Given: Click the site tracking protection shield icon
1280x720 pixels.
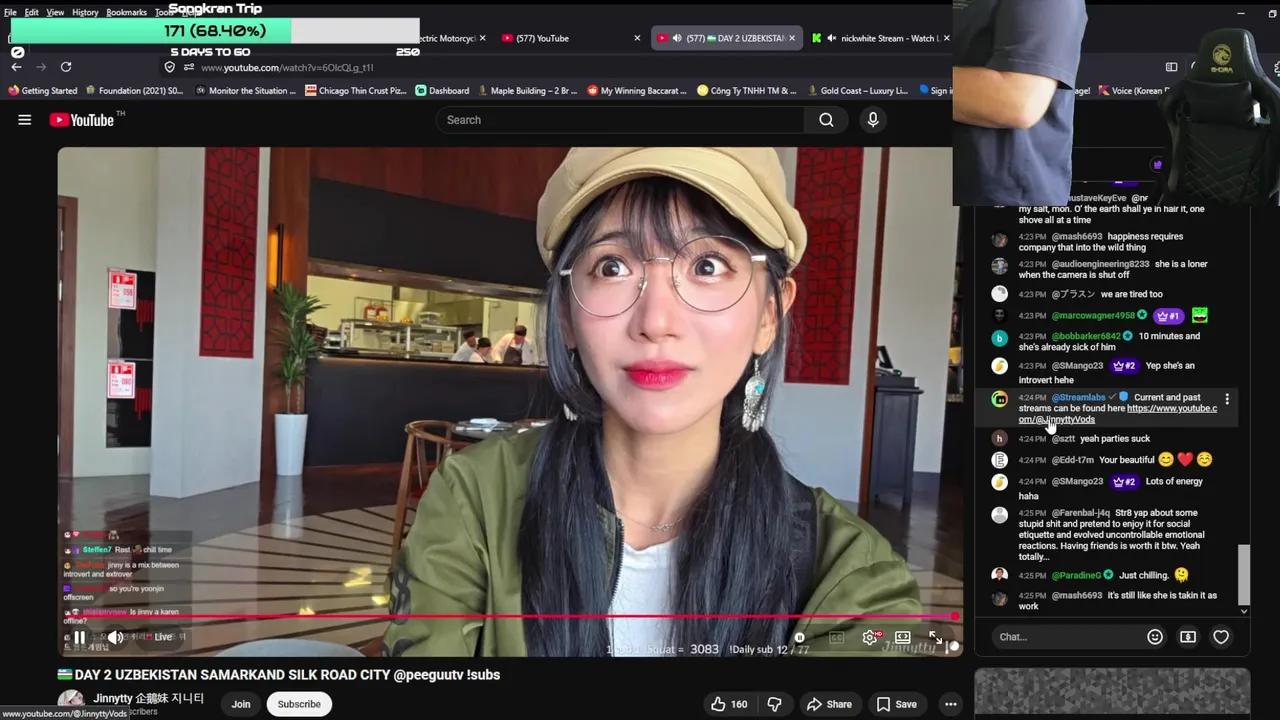Looking at the screenshot, I should point(169,67).
